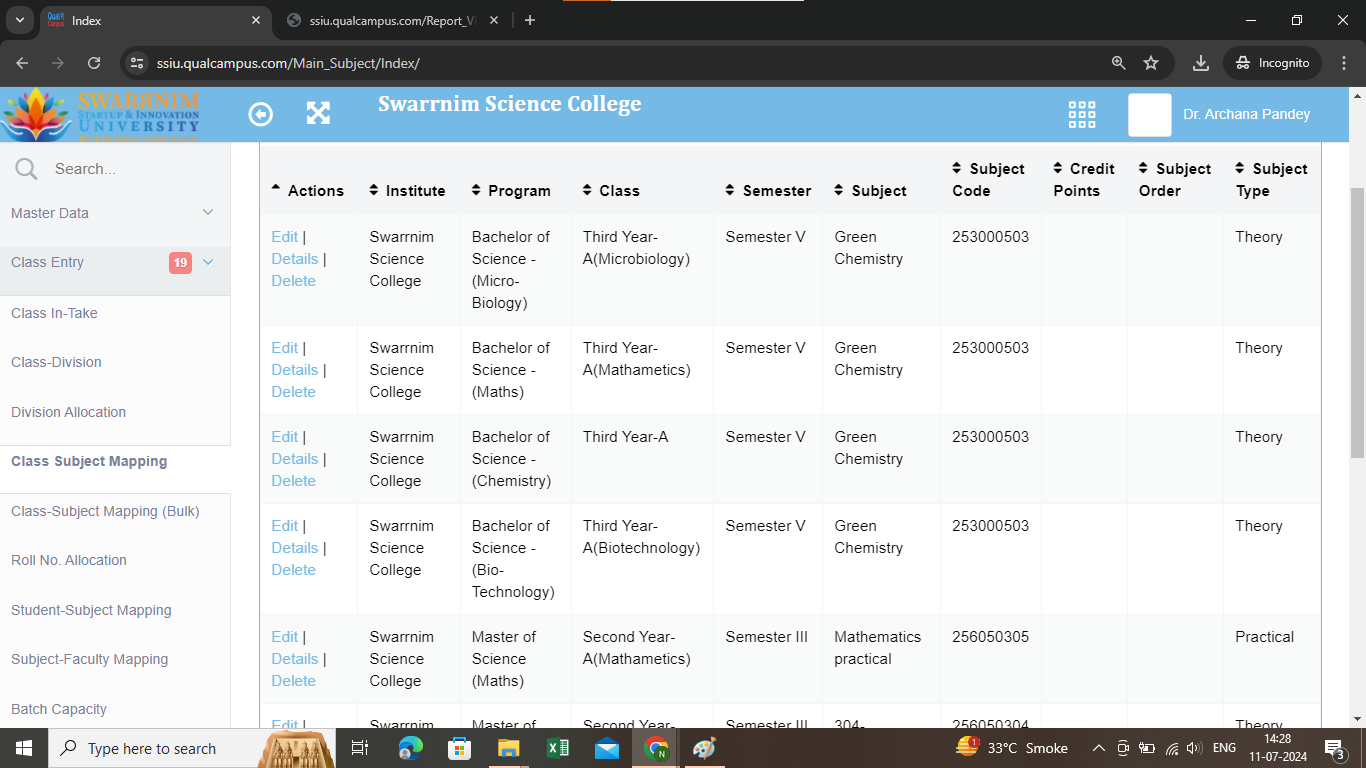Switch to the ssiu.qualcampus.com Report tab

tap(392, 20)
